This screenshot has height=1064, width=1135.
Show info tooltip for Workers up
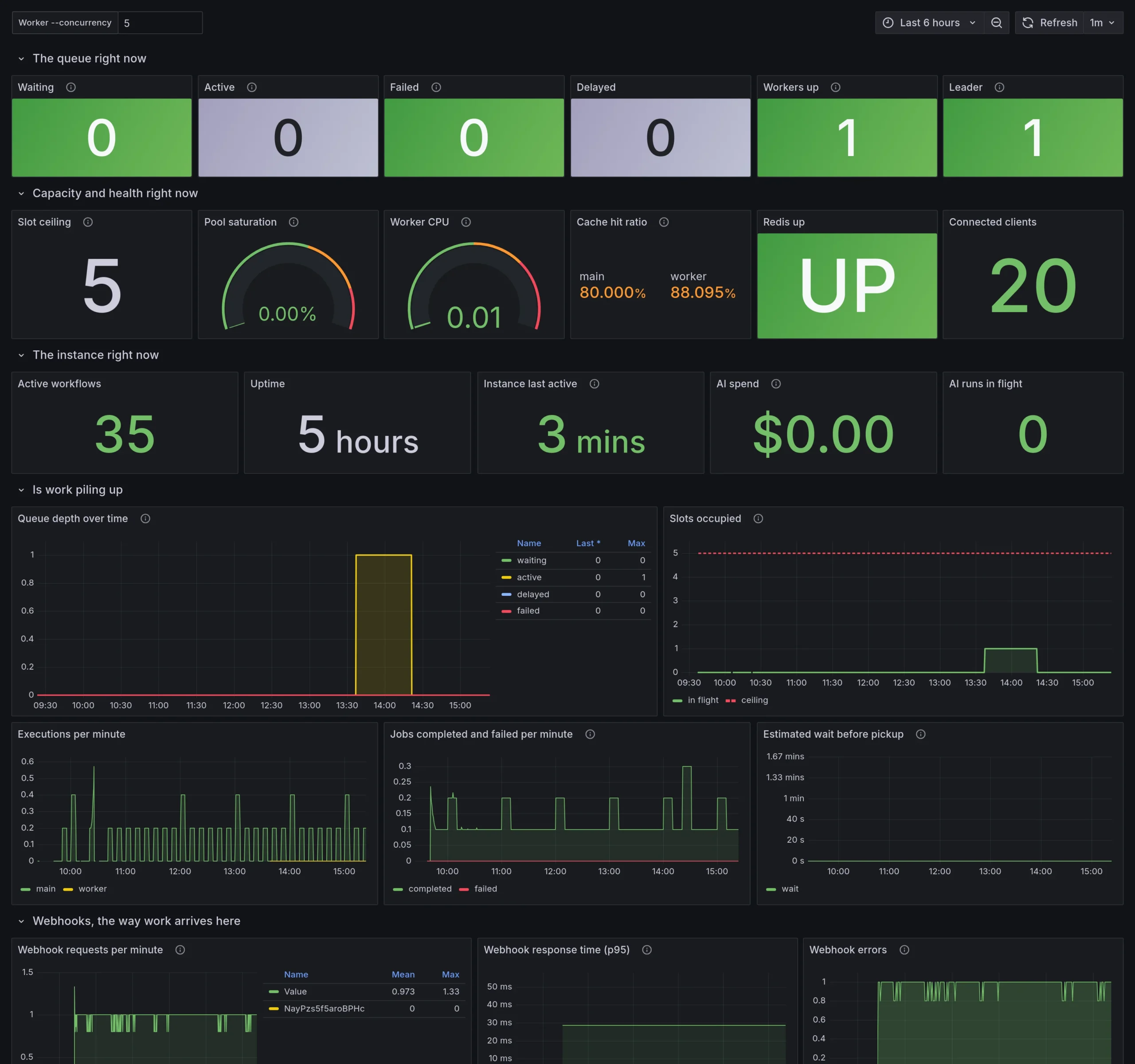[x=835, y=87]
